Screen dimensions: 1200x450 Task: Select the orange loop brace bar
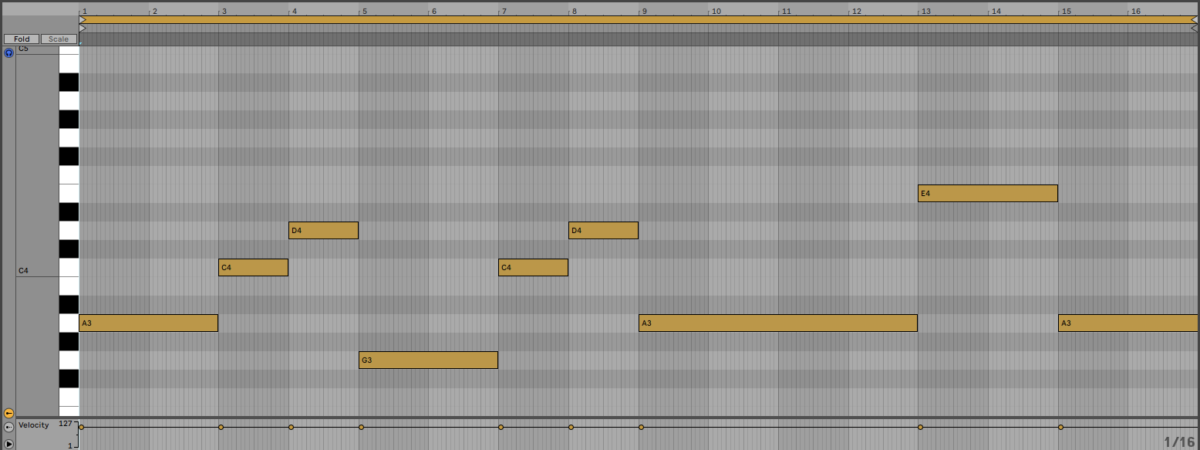pos(639,19)
